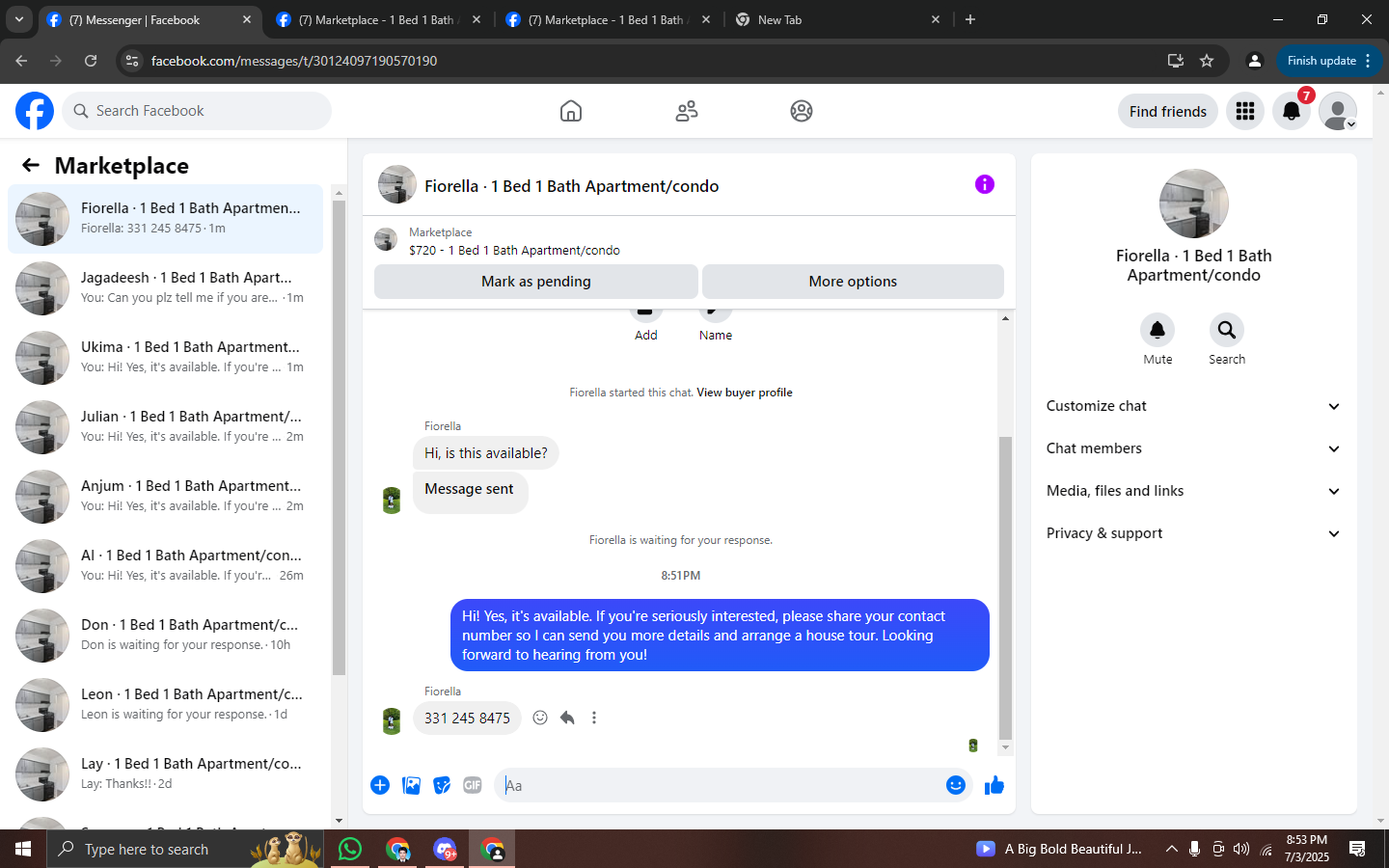
Task: Expand Media, files and links section
Action: (x=1193, y=491)
